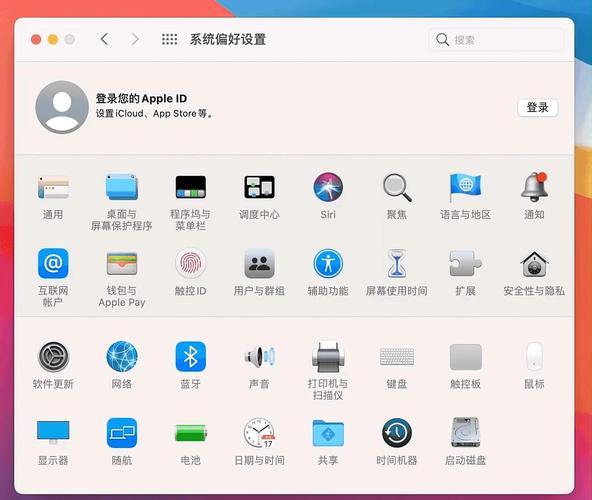Open 互联网帐户 preferences
This screenshot has width=592, height=500.
(53, 263)
